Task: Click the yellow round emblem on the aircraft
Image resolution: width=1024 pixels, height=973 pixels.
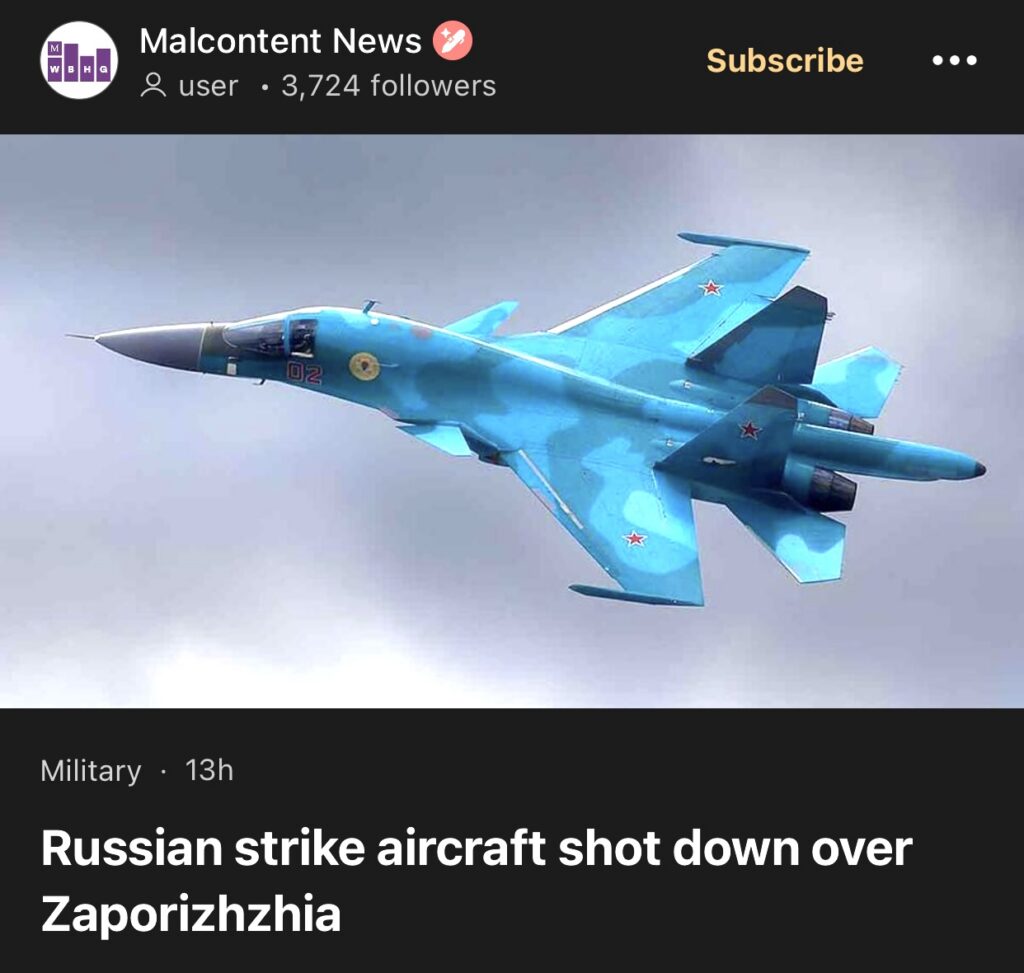Action: [x=364, y=366]
